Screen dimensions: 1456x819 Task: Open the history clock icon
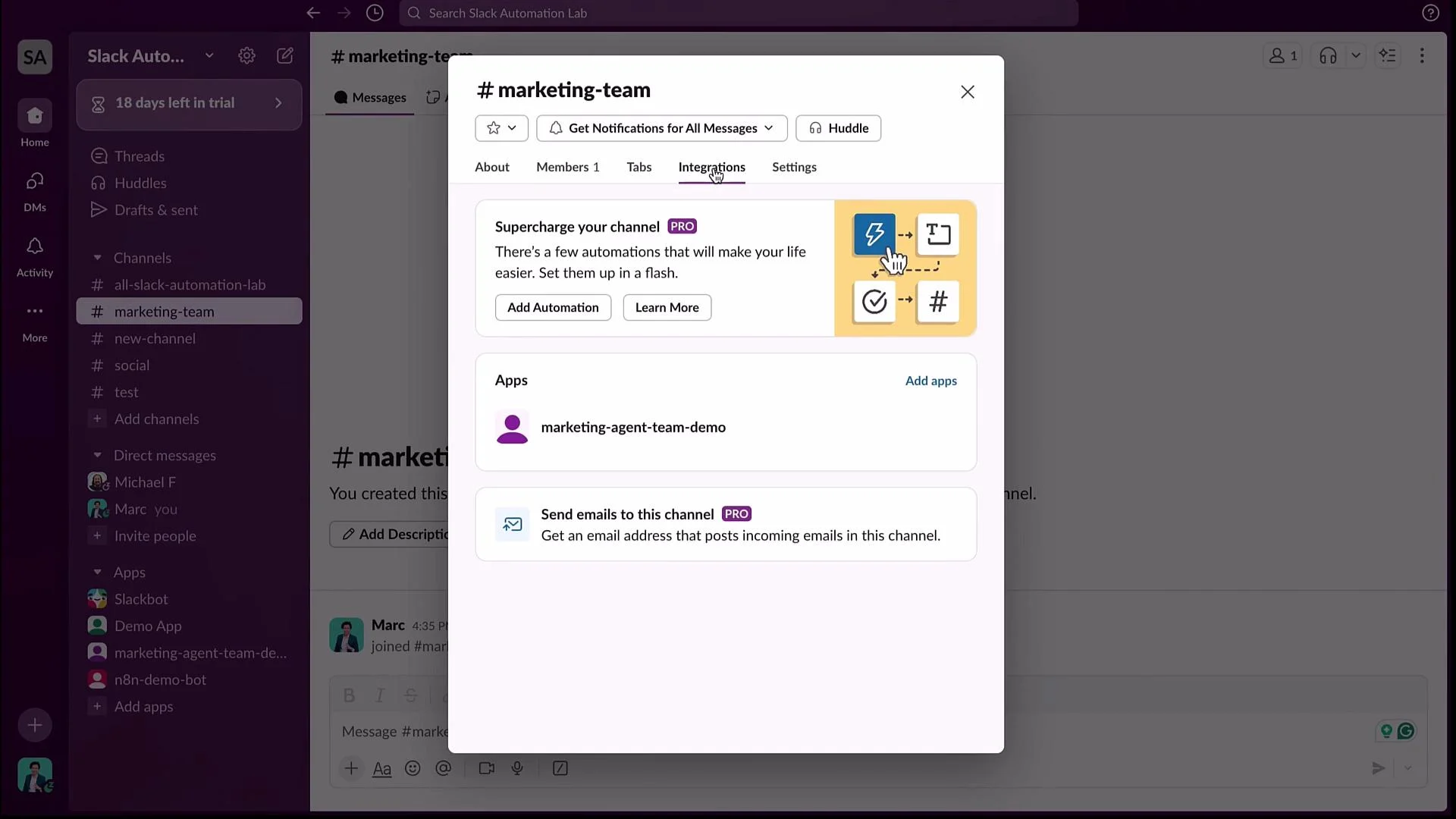(x=375, y=13)
